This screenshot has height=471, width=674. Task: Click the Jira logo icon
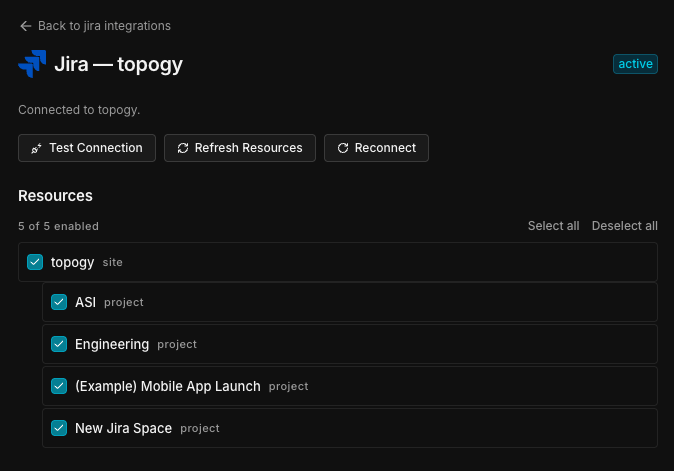pos(32,64)
